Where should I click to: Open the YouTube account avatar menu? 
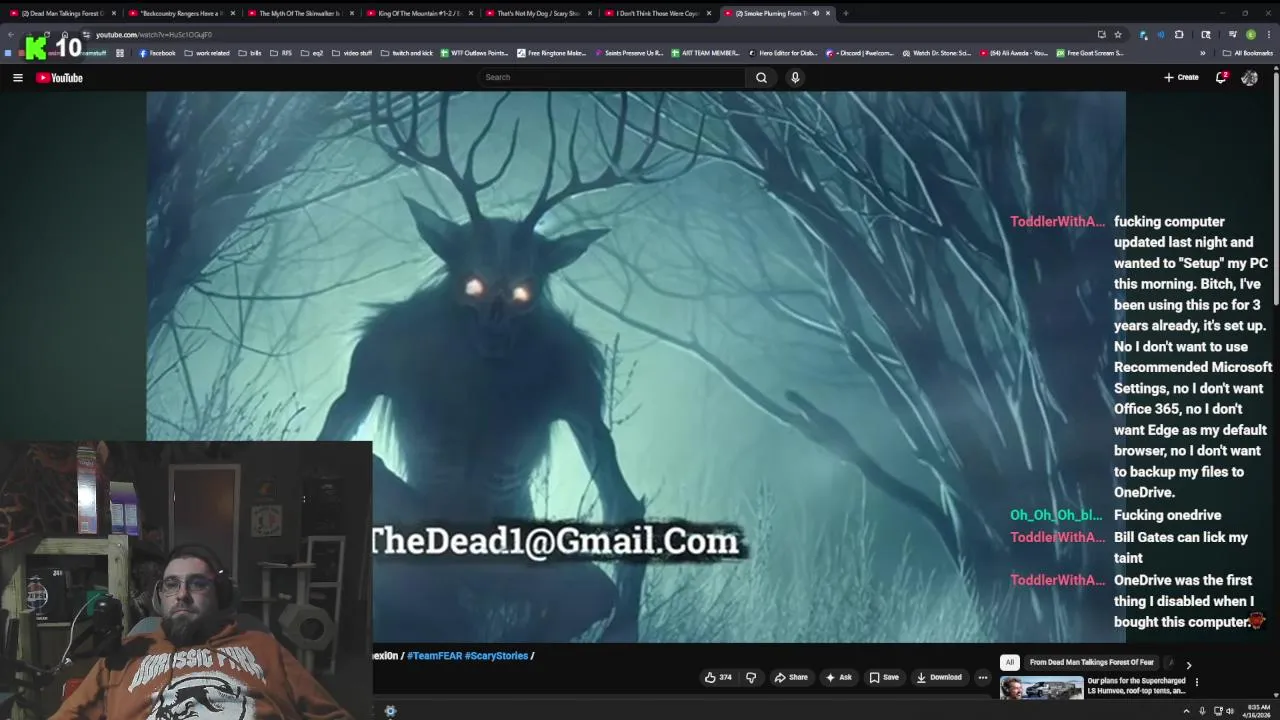[x=1249, y=77]
